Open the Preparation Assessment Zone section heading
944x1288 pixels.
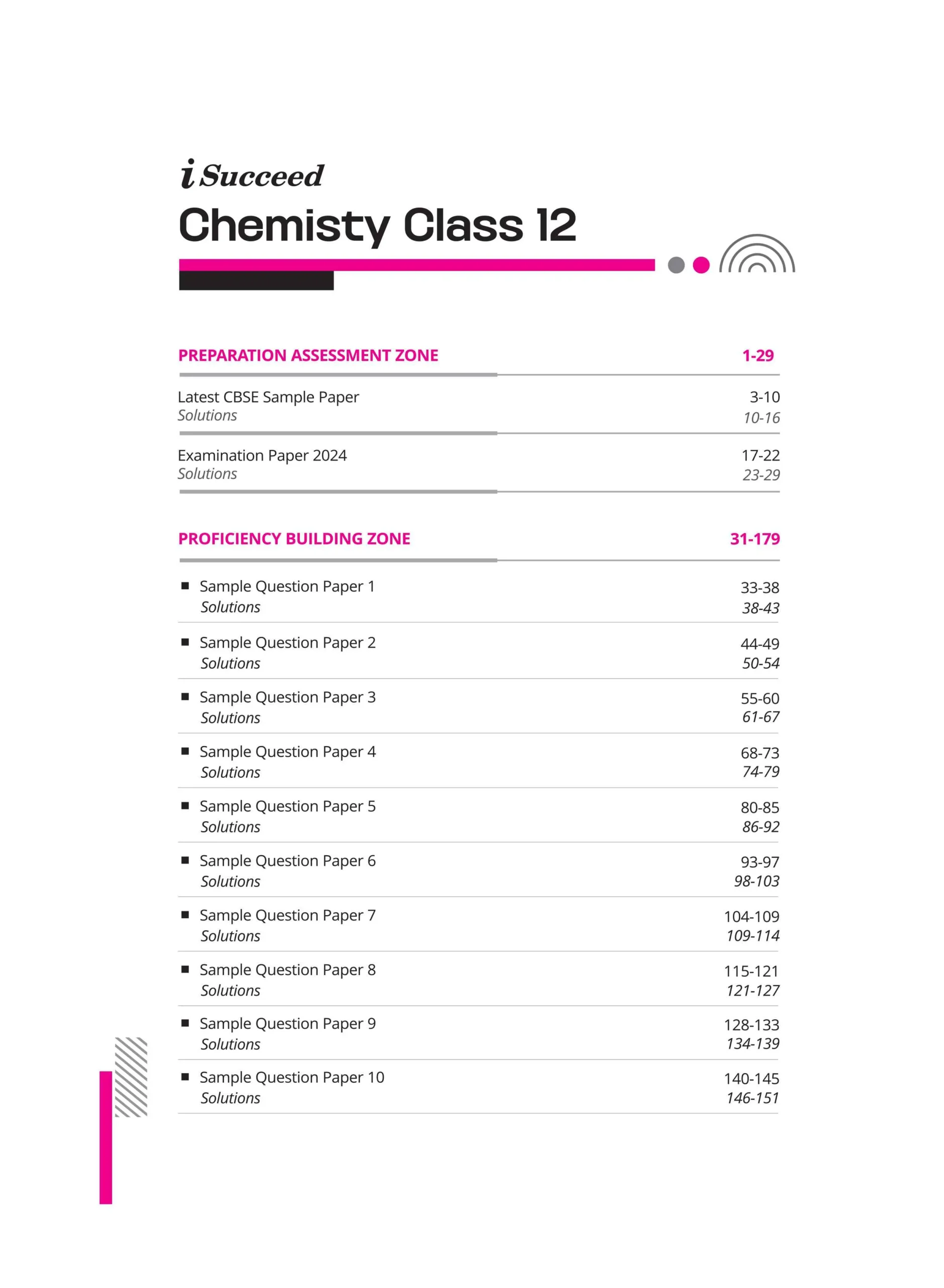tap(308, 356)
